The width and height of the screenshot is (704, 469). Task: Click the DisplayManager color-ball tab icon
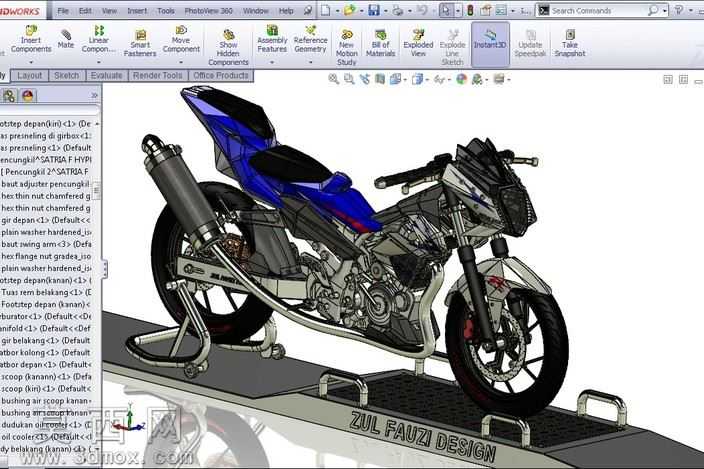coord(28,95)
